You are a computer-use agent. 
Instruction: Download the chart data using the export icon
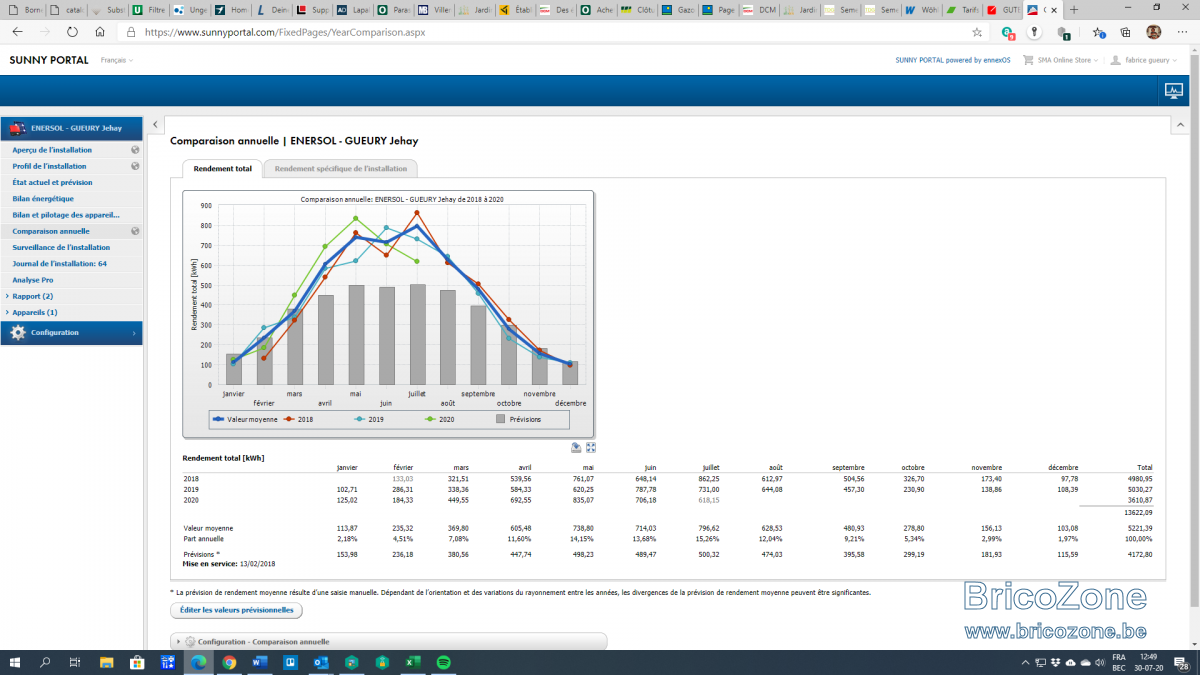(x=577, y=448)
